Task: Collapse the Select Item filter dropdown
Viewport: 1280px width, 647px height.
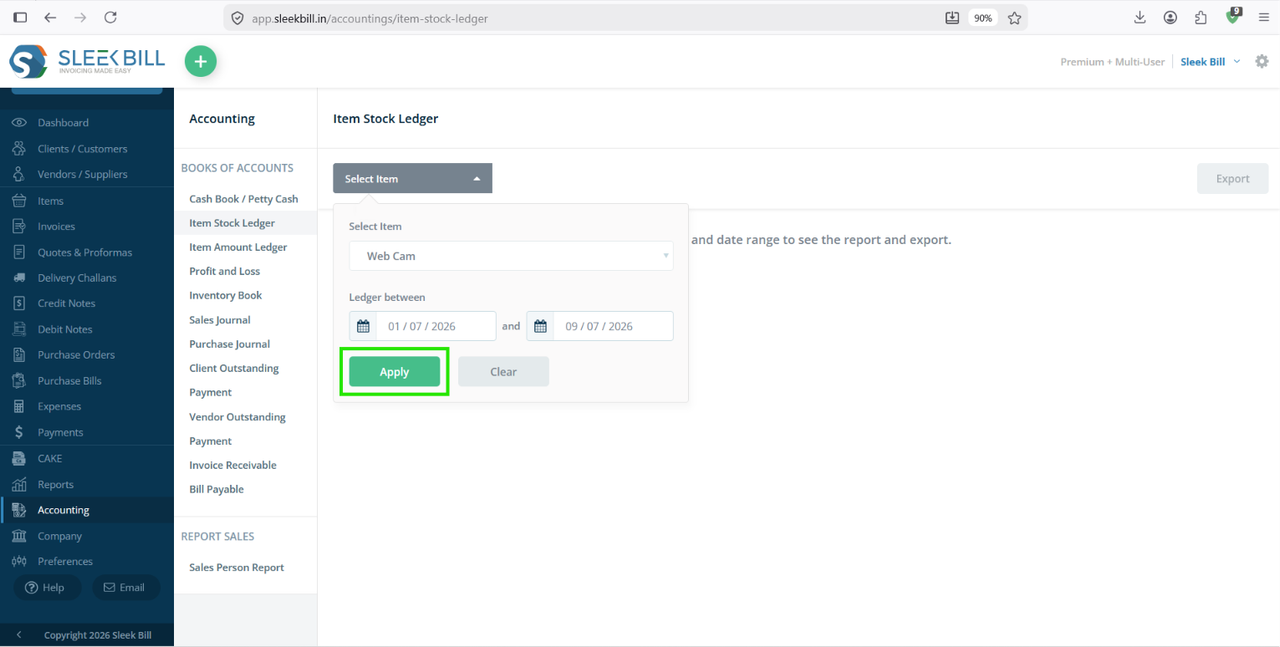Action: 413,178
